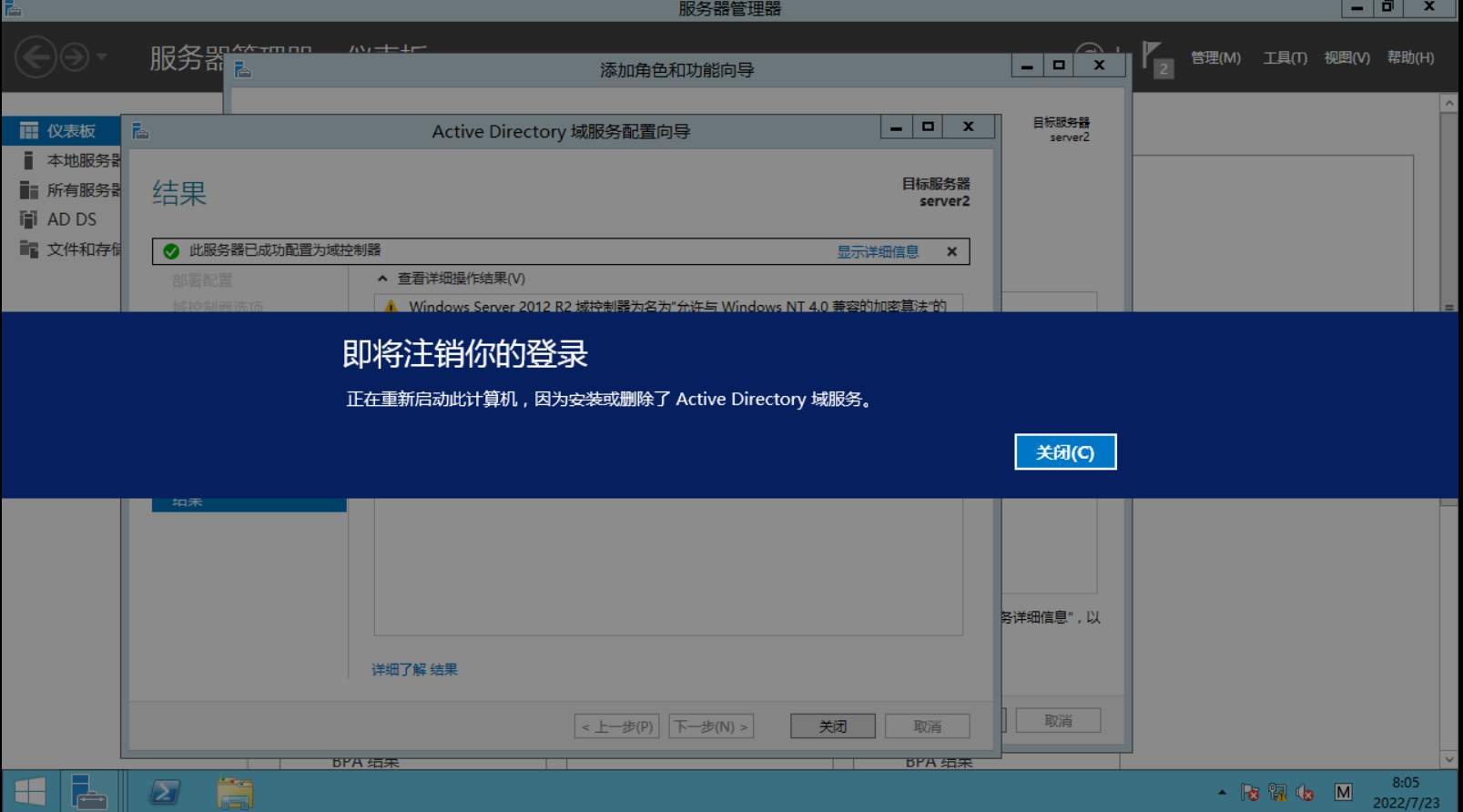Open 帮助(H) menu in Server Manager
Viewport: 1463px width, 812px height.
click(1410, 57)
